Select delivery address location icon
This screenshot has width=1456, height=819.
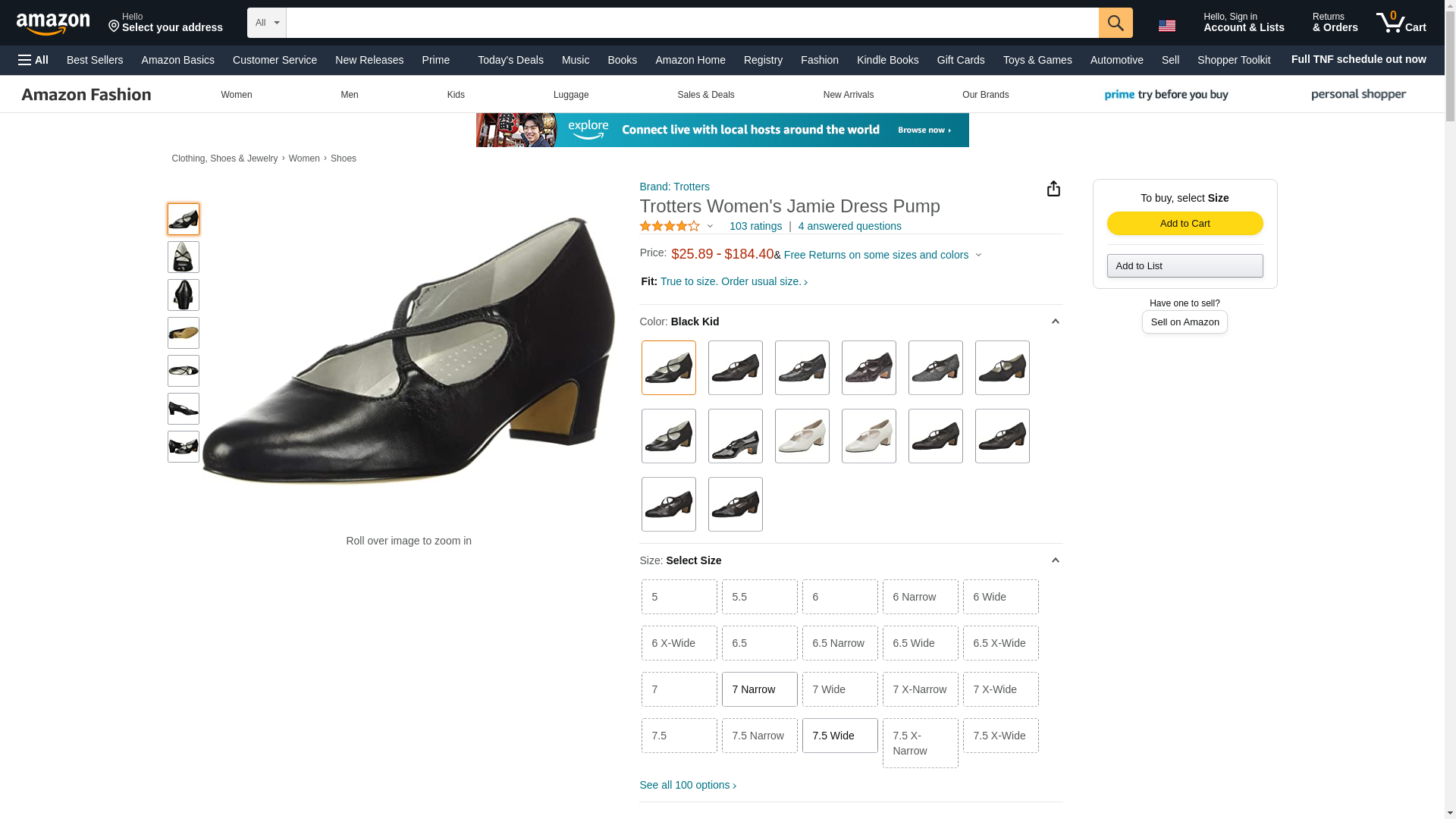coord(115,27)
